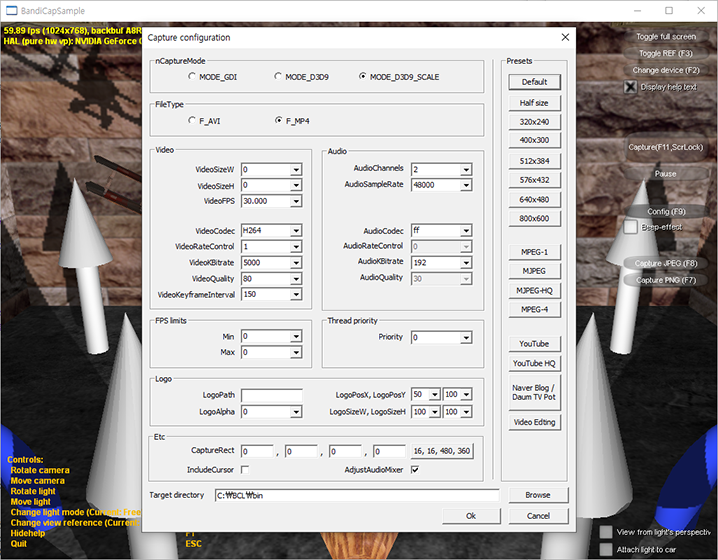Image resolution: width=718 pixels, height=560 pixels.
Task: Apply the MJPEG-HQ preset
Action: (x=534, y=291)
